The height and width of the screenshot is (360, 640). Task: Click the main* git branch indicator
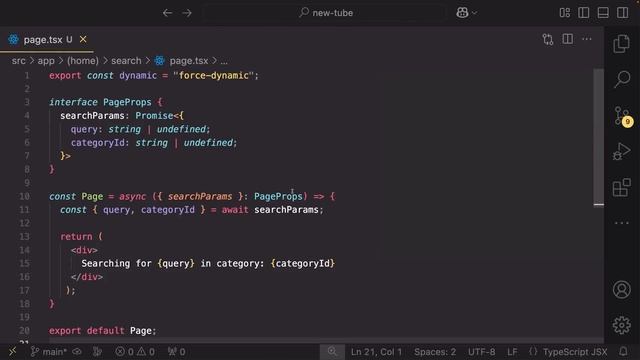click(49, 351)
